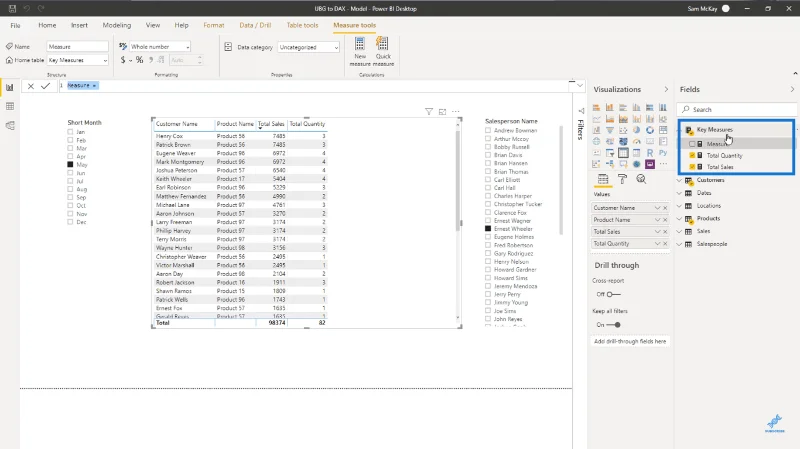Screen dimensions: 800x449
Task: Apply currency format with the dollar icon
Action: (123, 60)
